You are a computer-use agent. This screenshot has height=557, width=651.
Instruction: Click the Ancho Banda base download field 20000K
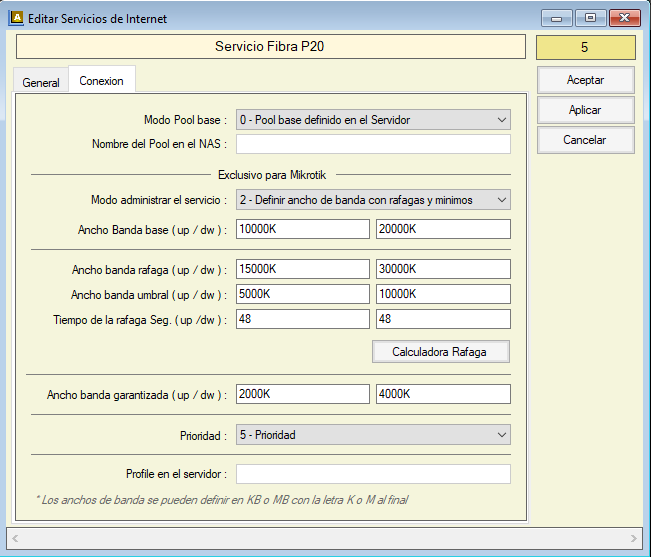[443, 230]
